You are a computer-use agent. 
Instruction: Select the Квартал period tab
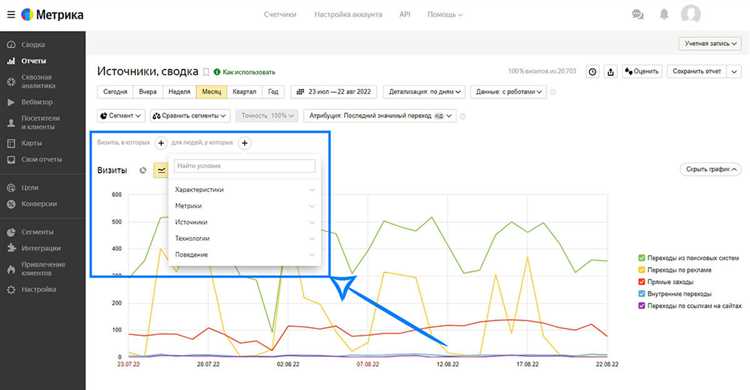[x=244, y=92]
